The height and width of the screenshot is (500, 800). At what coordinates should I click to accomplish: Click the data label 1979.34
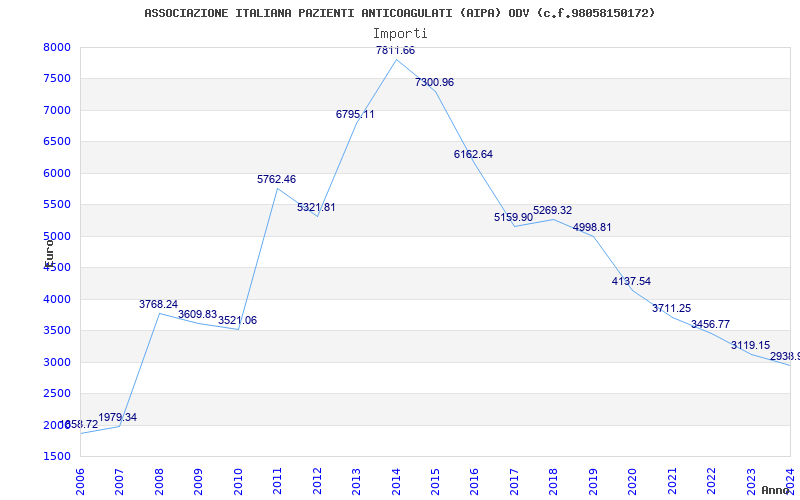tap(117, 418)
